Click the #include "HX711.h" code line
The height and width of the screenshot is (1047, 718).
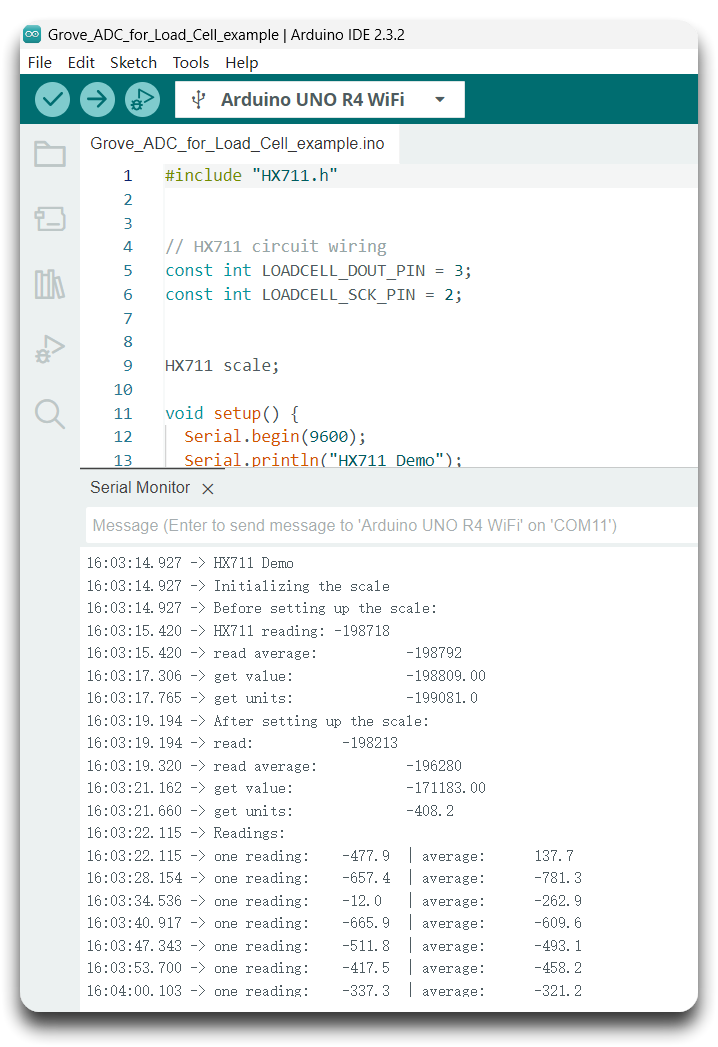click(x=251, y=176)
